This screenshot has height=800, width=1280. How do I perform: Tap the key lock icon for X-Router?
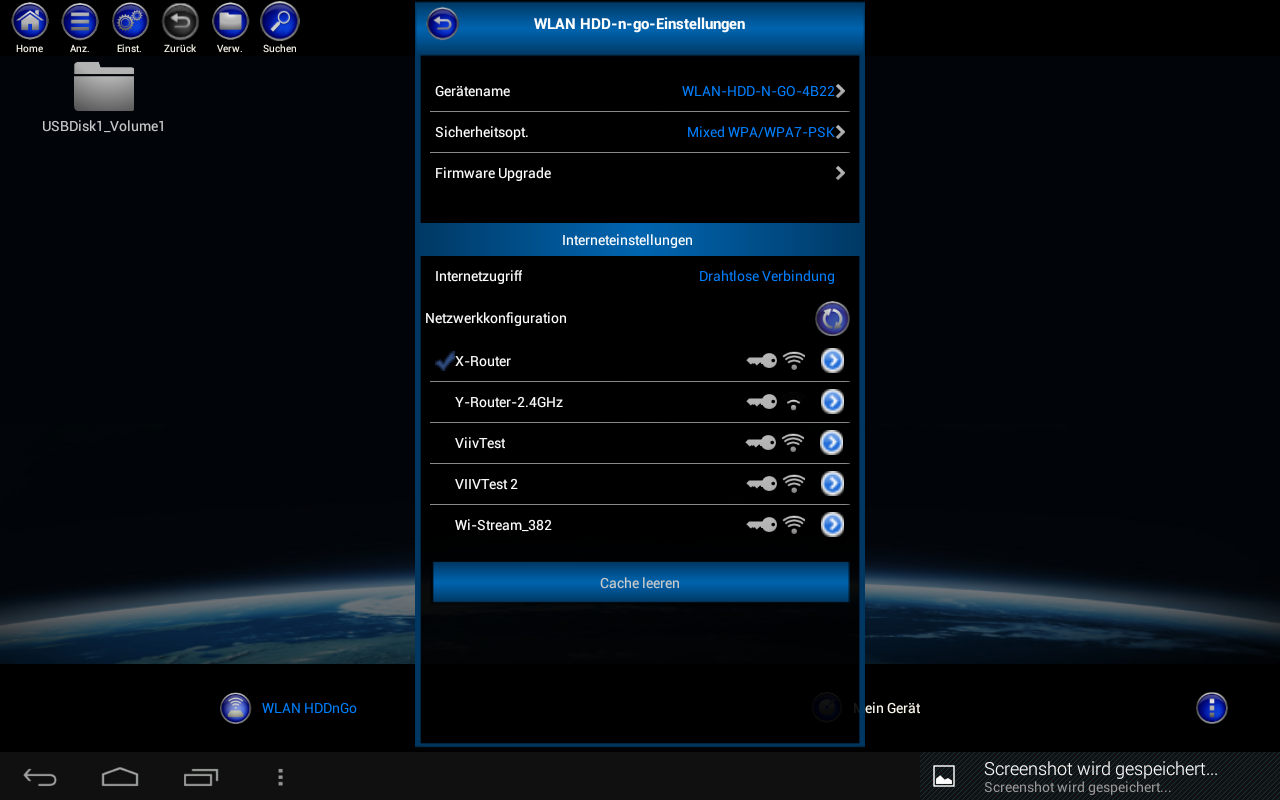click(x=762, y=361)
